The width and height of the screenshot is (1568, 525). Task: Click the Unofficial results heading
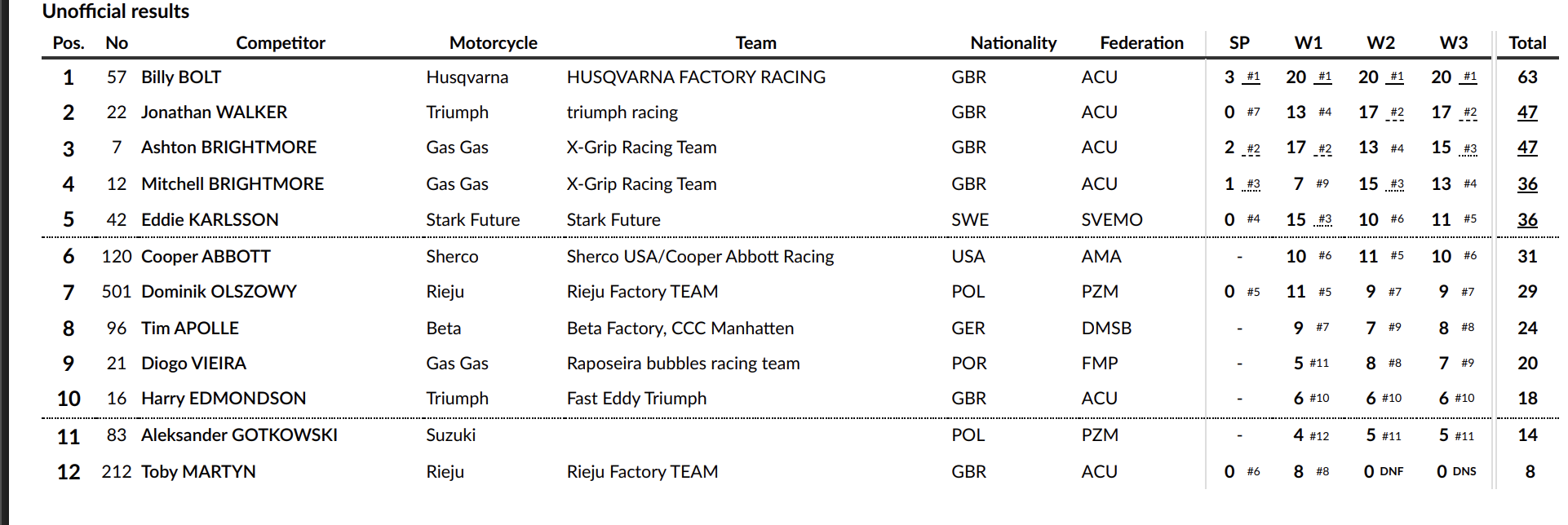116,11
